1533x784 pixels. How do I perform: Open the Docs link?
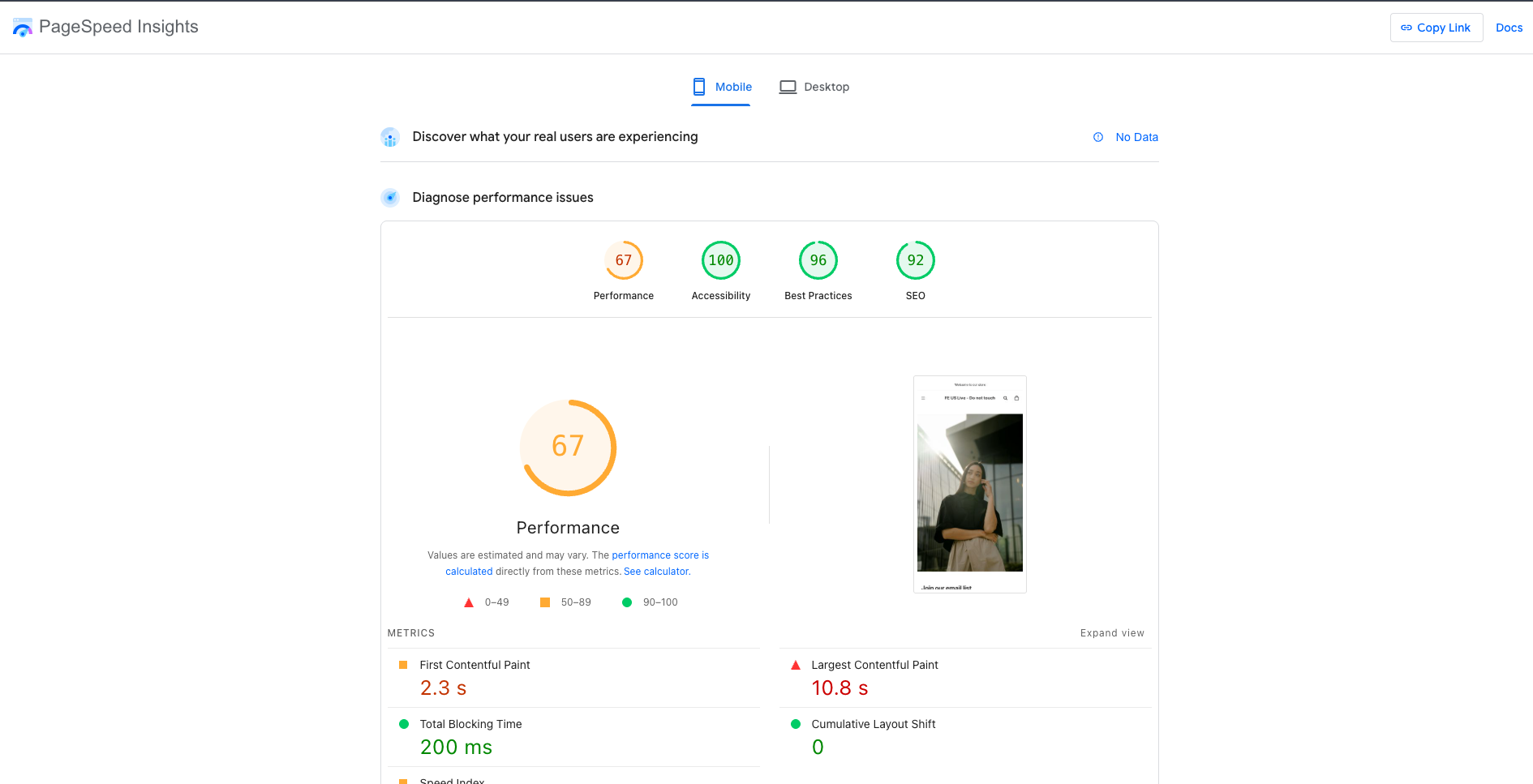click(x=1509, y=28)
